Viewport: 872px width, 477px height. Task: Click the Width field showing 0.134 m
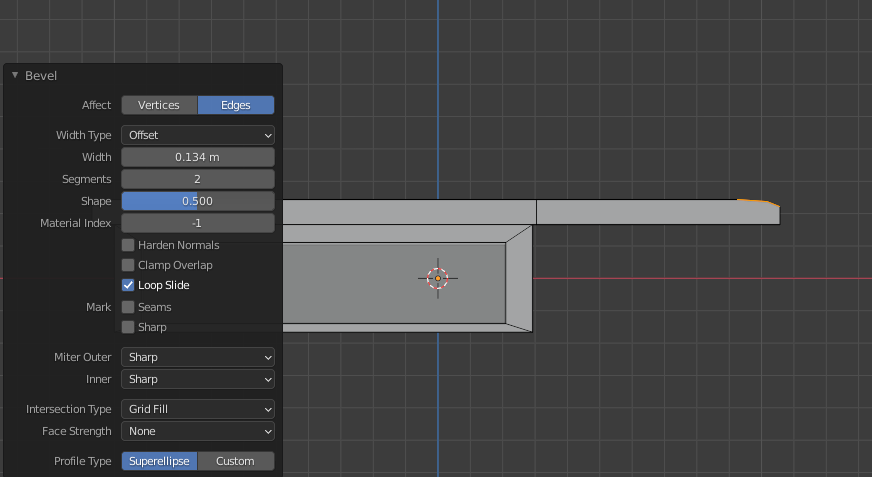(x=198, y=157)
